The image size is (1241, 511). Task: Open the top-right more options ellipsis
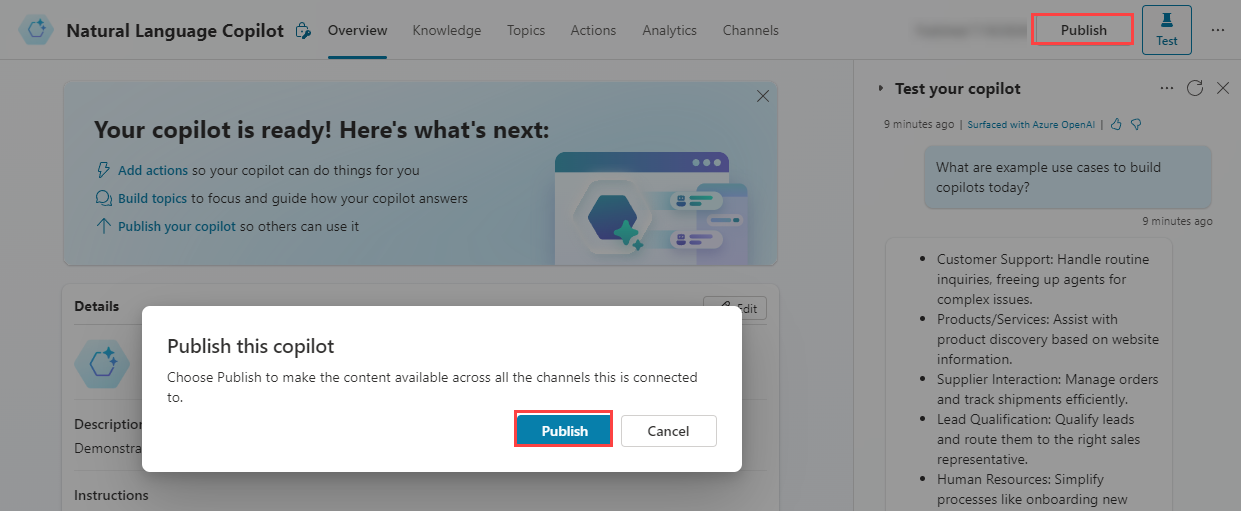1217,30
